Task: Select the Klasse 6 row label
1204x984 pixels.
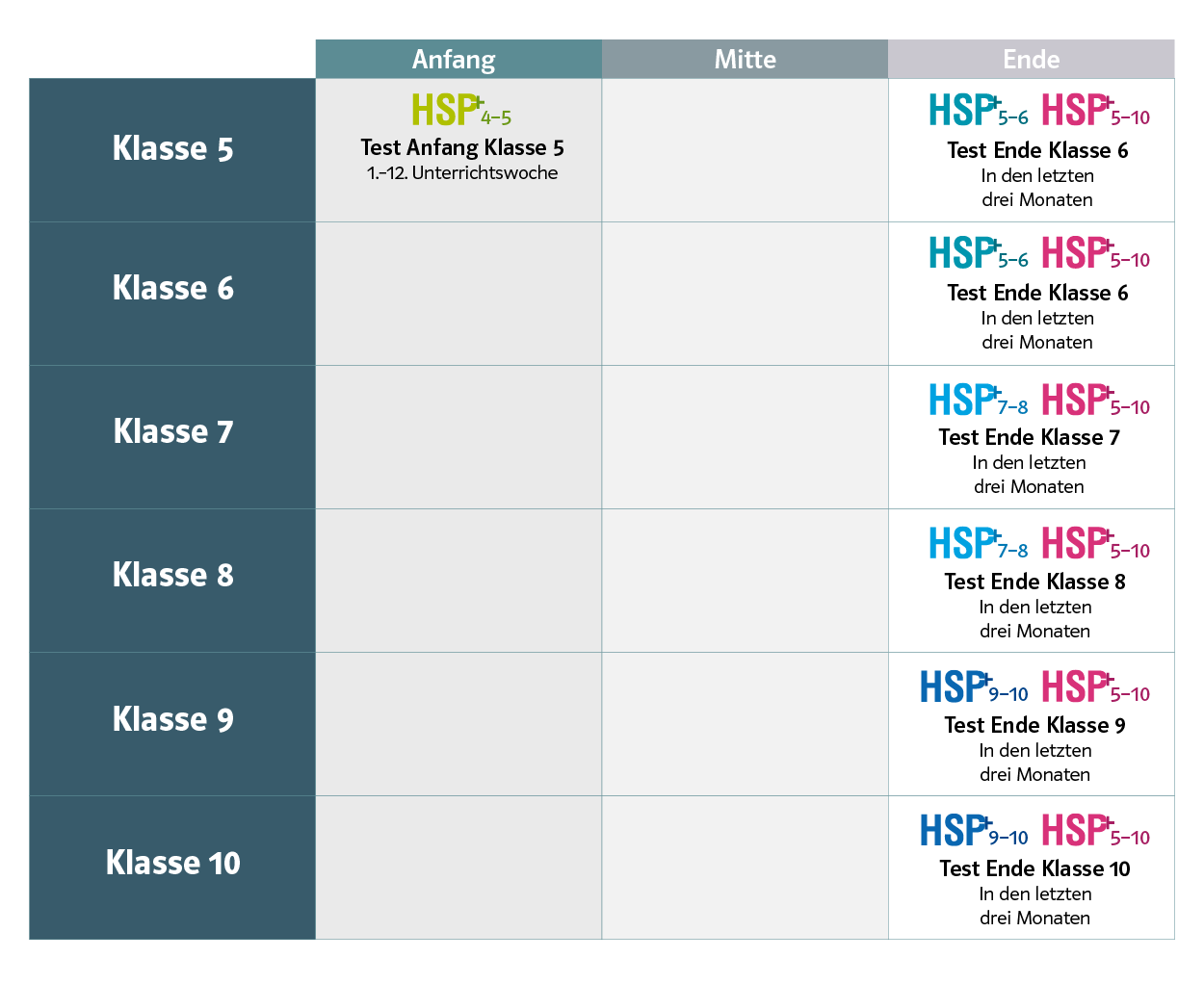Action: point(172,294)
